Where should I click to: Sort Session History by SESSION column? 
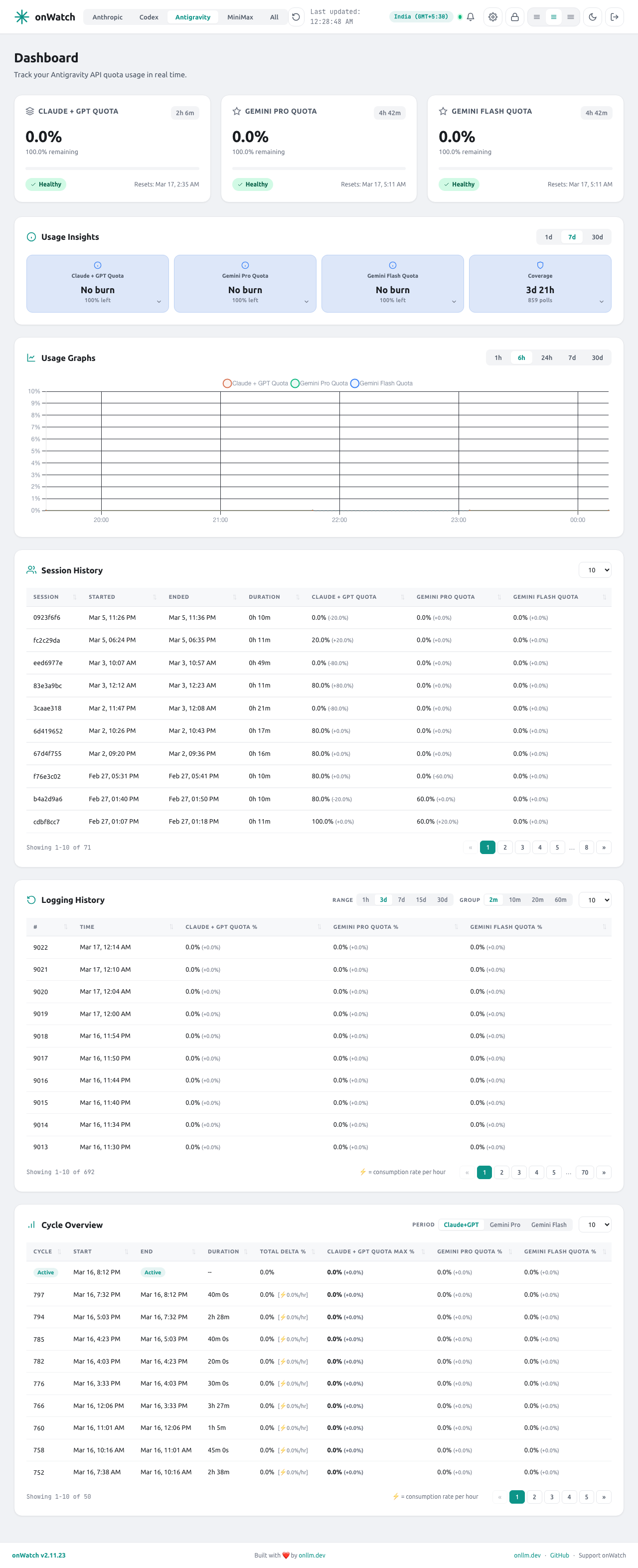click(55, 597)
